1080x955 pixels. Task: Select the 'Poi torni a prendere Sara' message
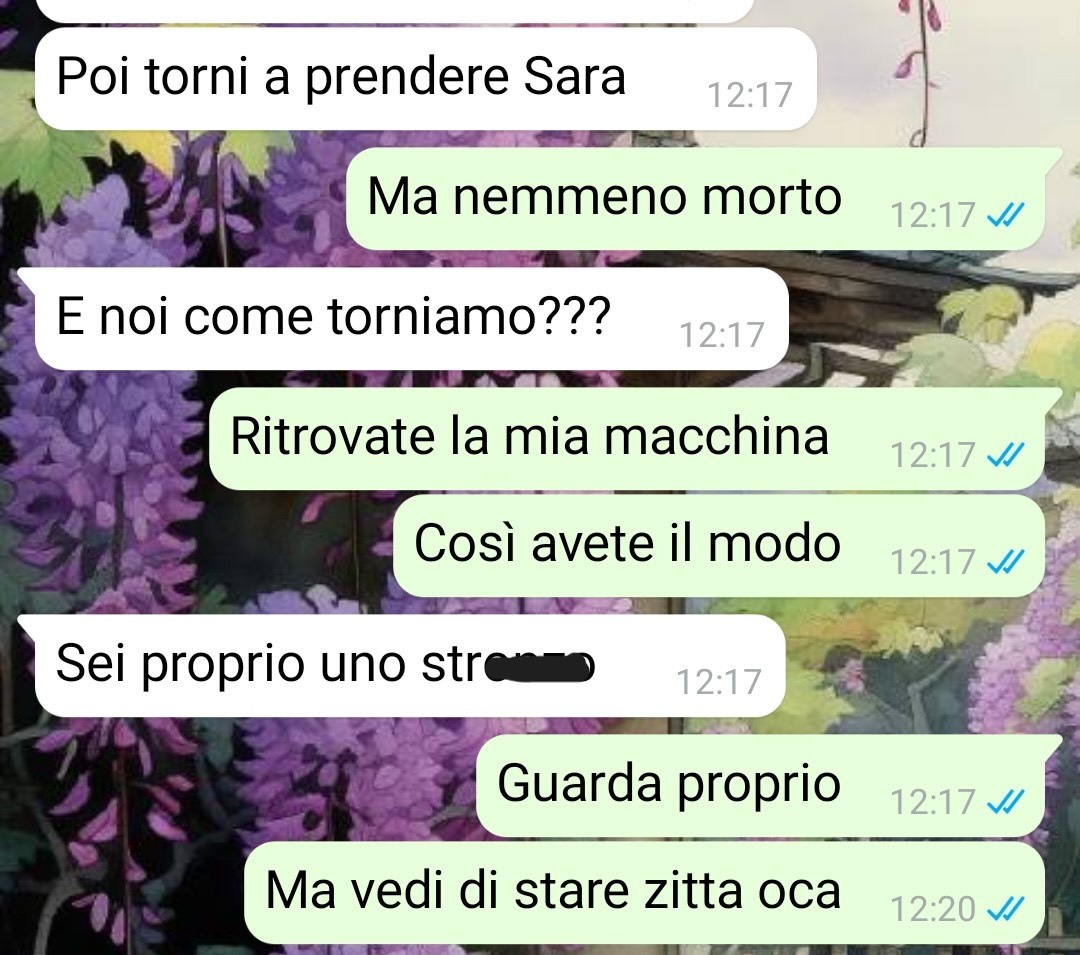[426, 78]
